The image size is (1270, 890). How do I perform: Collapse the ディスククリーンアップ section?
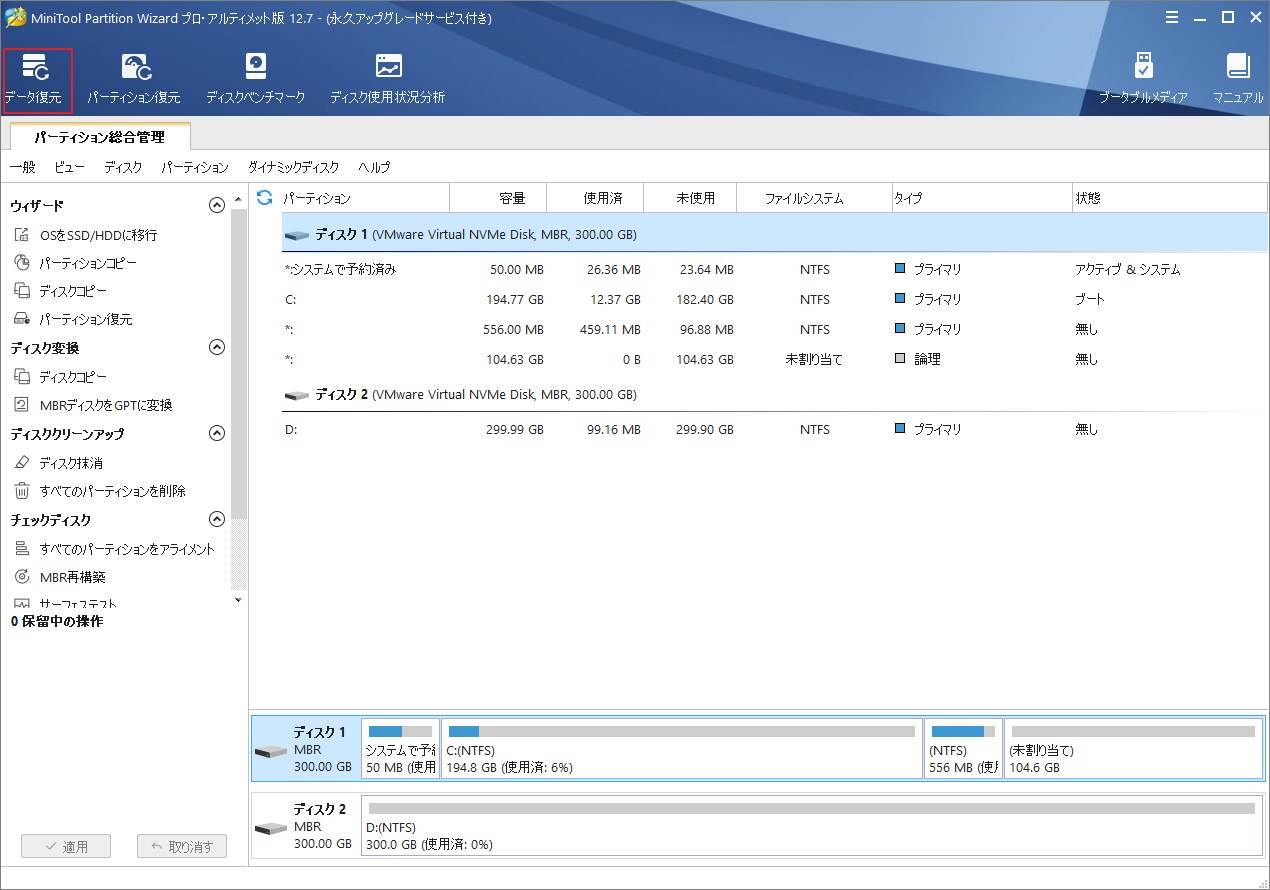click(x=216, y=434)
